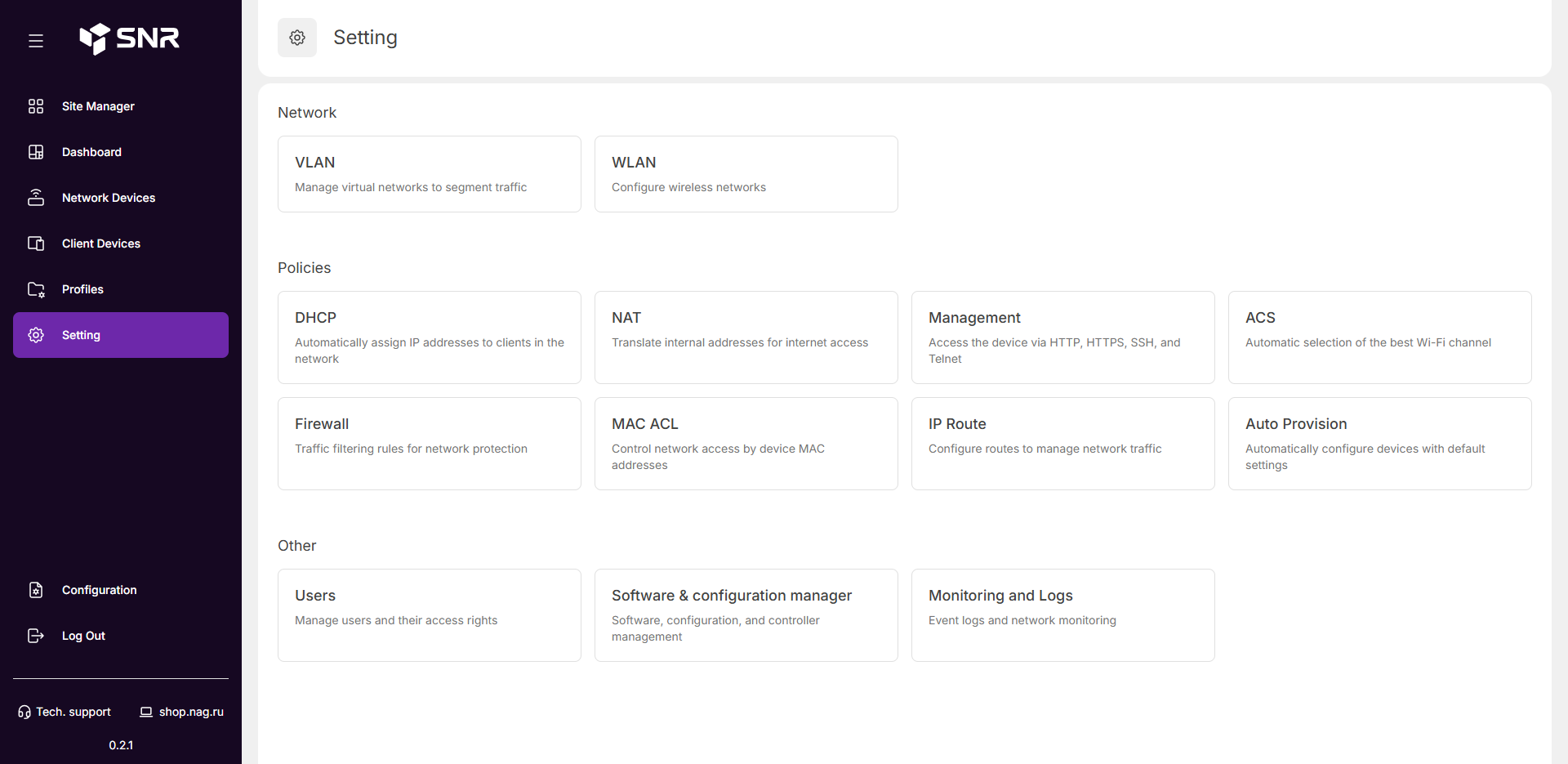This screenshot has width=1568, height=764.
Task: Click 'Configure routes to manage network traffic'
Action: click(x=1045, y=449)
